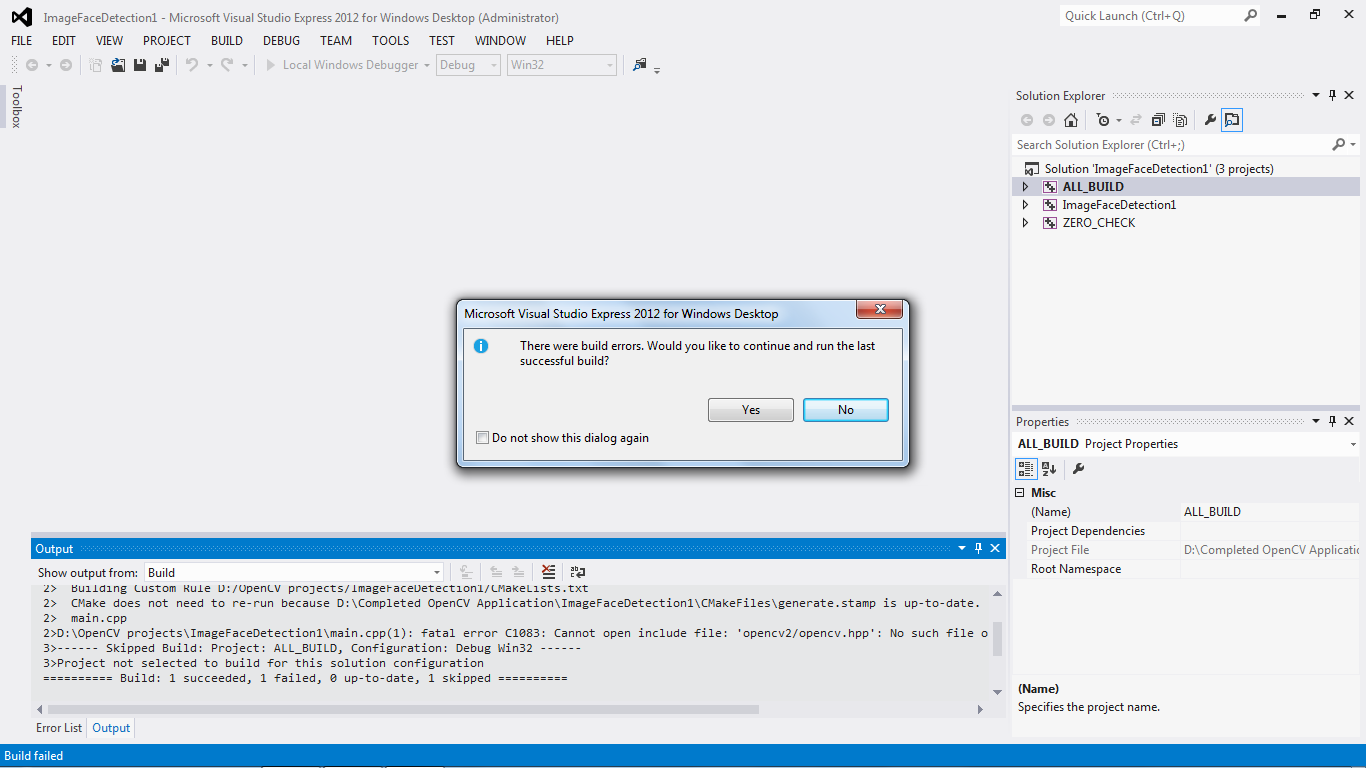1366x768 pixels.
Task: Expand the ImageFaceDetection1 project
Action: tap(1025, 205)
